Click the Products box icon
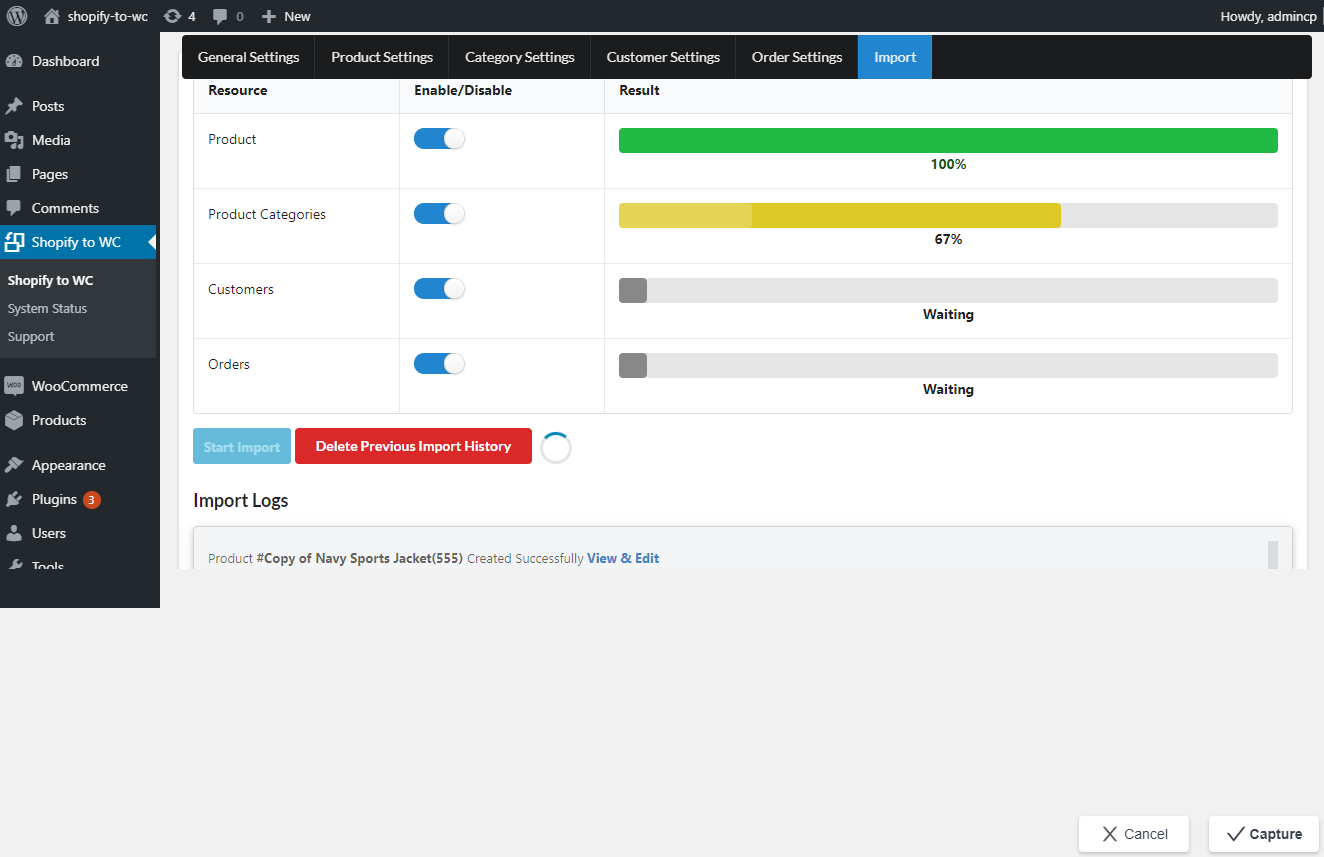Screen dimensions: 1324x857 (x=14, y=420)
